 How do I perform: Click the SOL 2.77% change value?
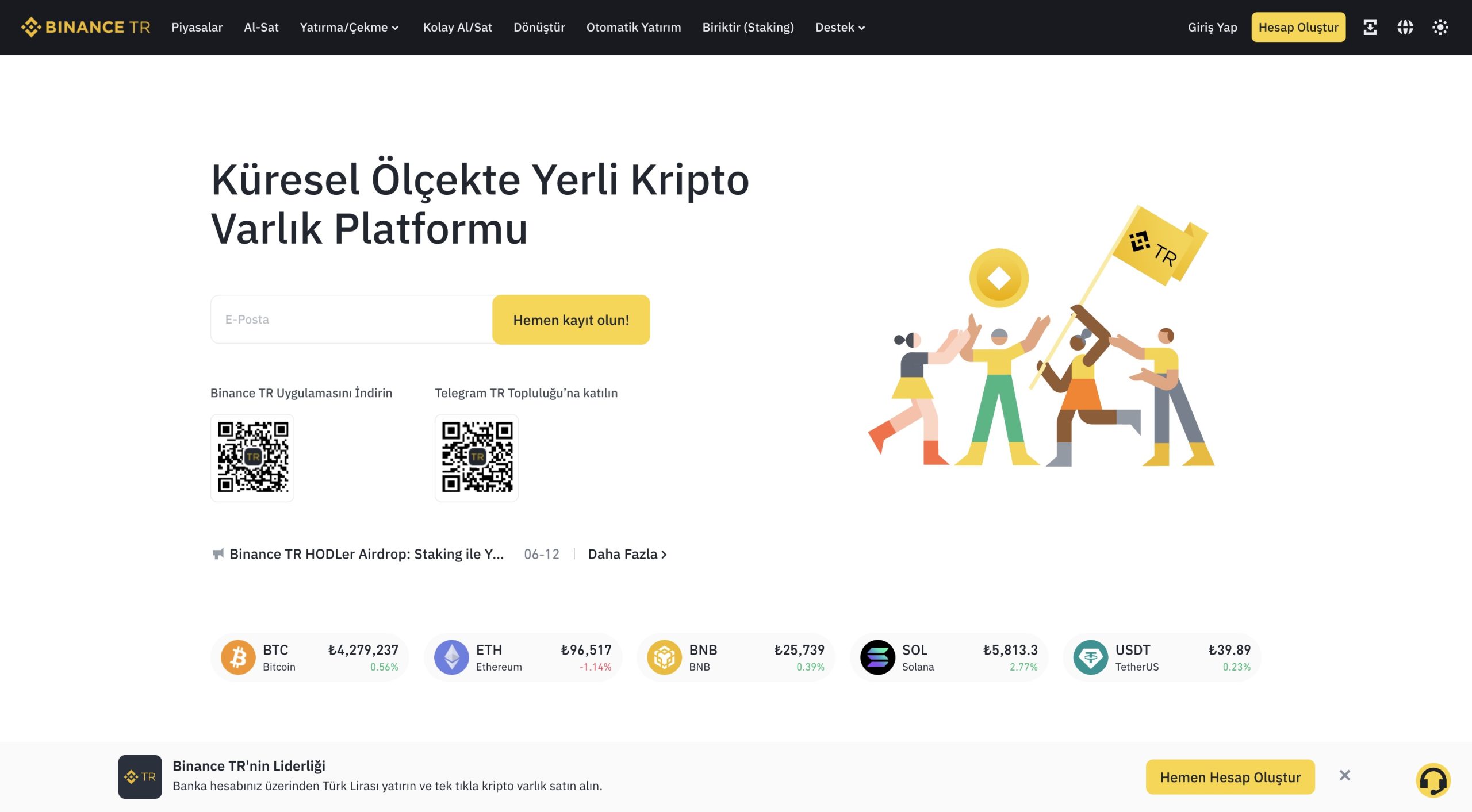point(1023,667)
